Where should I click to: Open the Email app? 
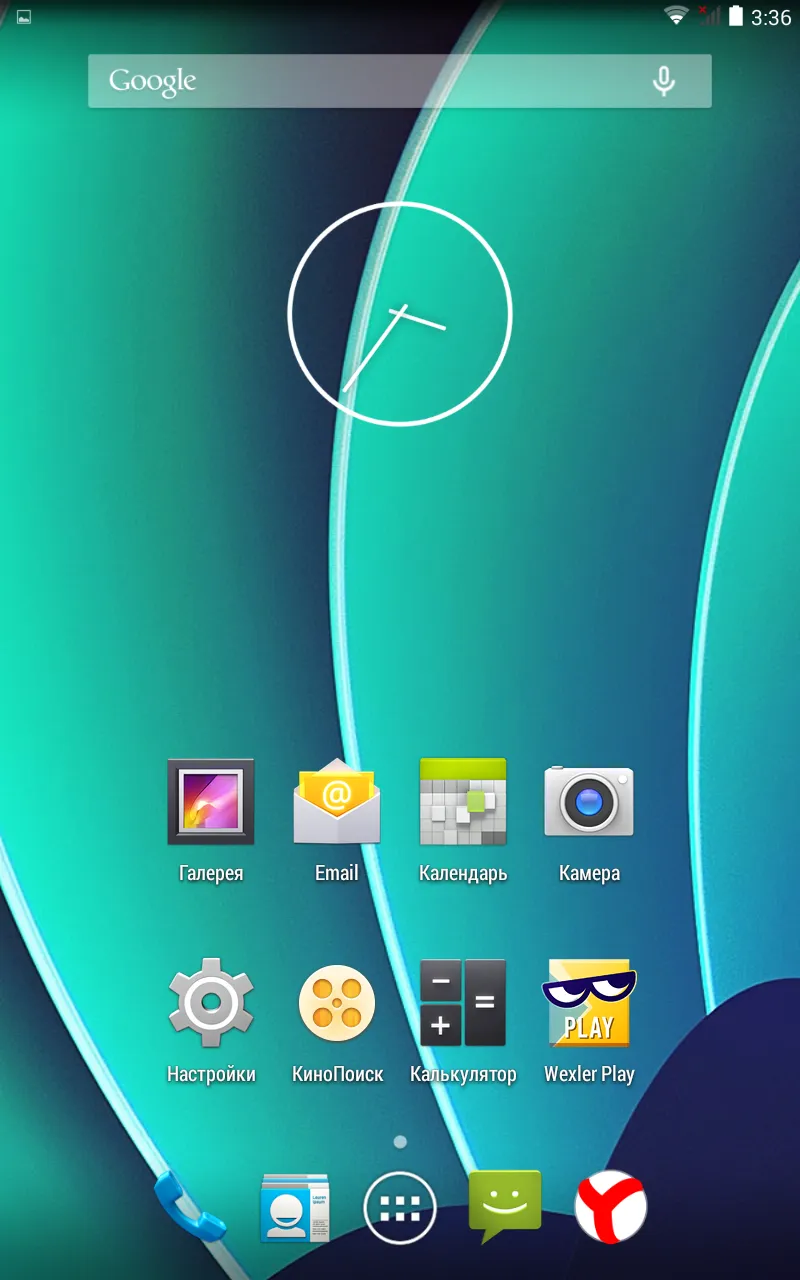[337, 802]
